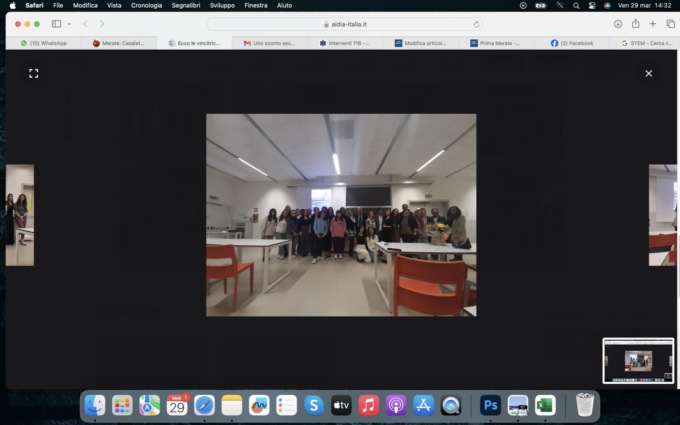Click the aidia-italia.it address field
The image size is (680, 425).
[x=345, y=24]
